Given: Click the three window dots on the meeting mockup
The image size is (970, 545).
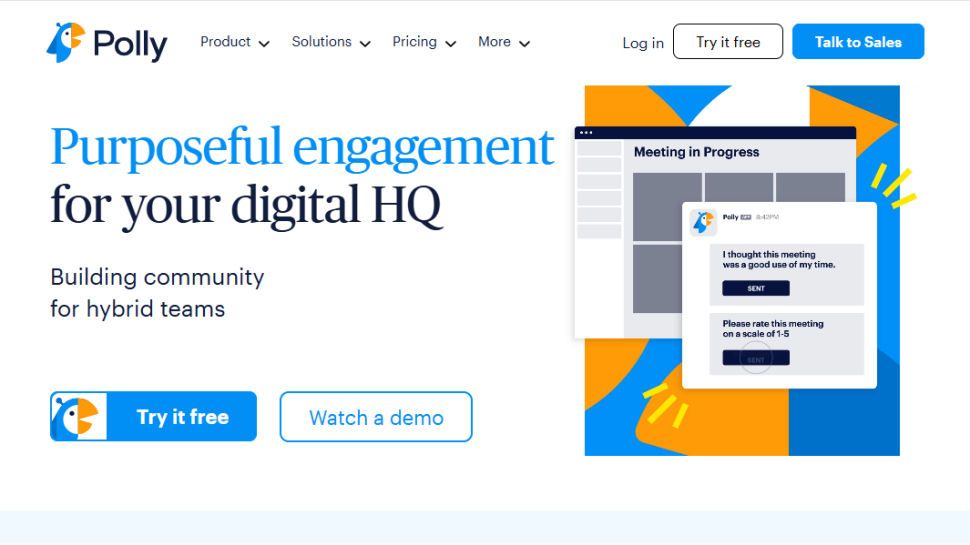Looking at the screenshot, I should tap(586, 133).
